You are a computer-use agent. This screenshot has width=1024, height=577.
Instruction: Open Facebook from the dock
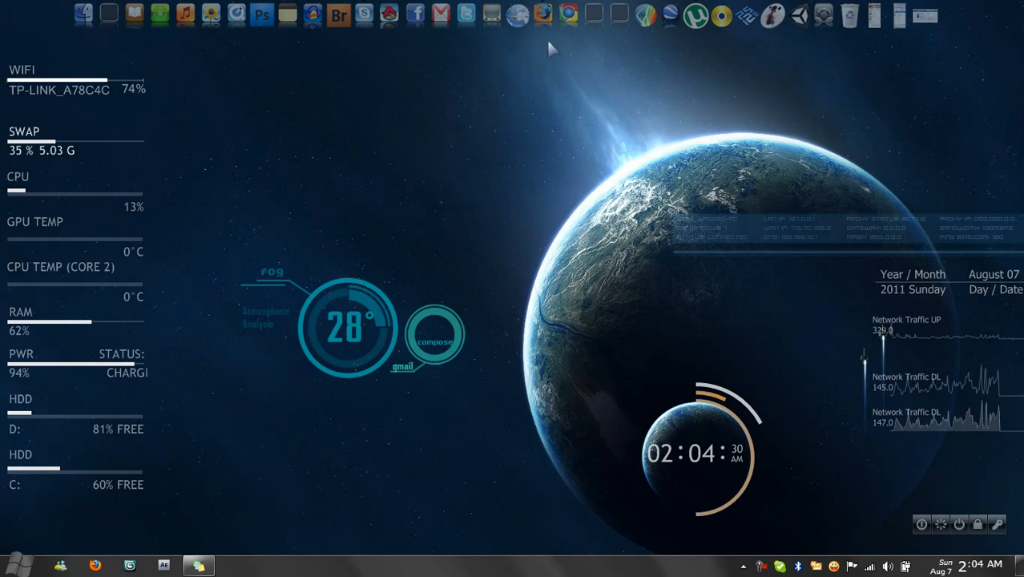pyautogui.click(x=418, y=13)
